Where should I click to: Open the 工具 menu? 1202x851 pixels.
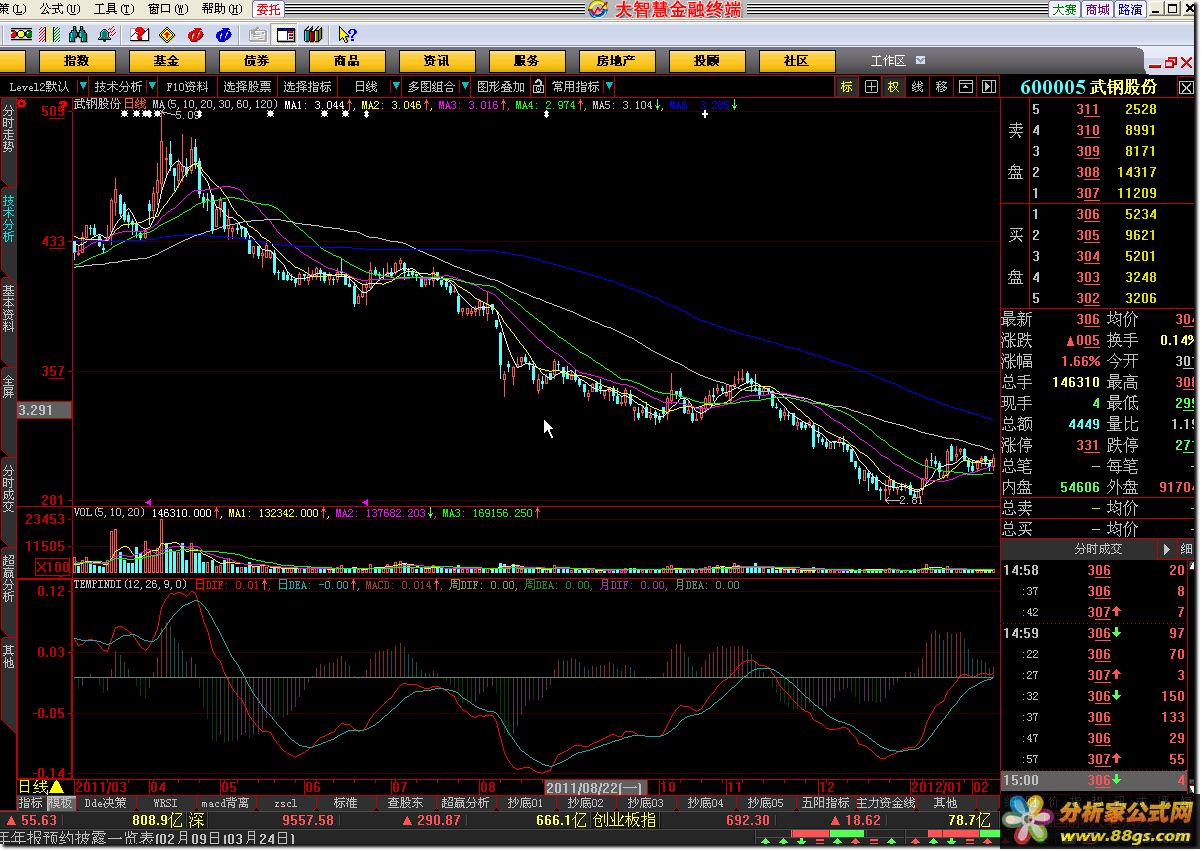pos(112,9)
